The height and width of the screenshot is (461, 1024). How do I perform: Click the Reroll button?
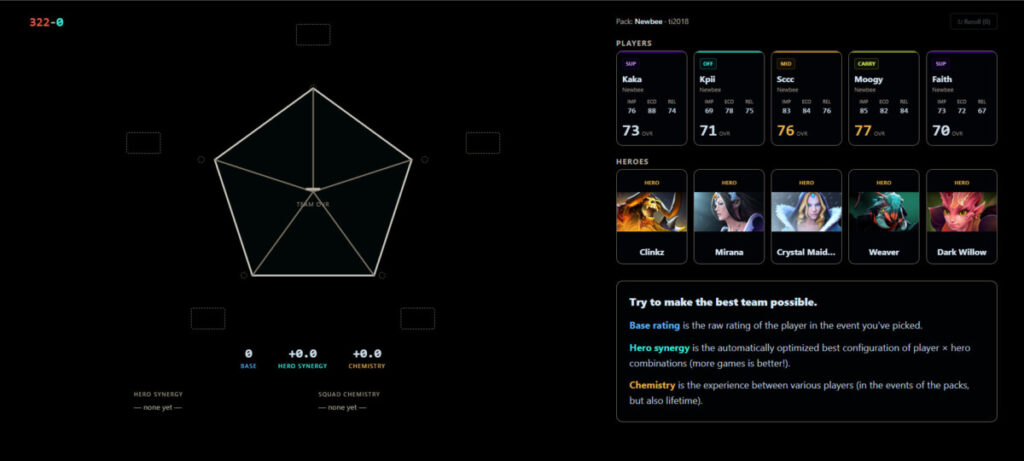coord(973,22)
